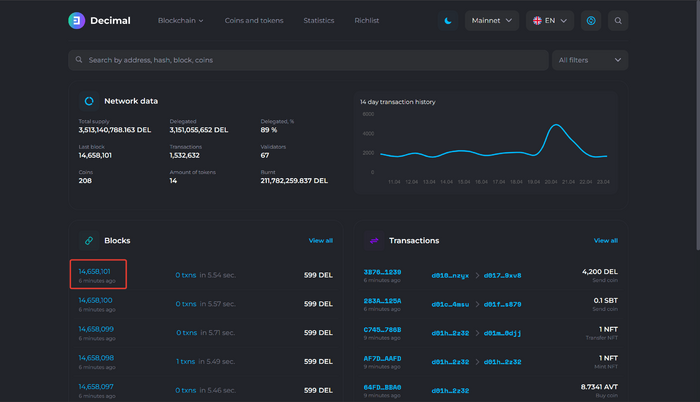Open transaction 283A...125A
The image size is (700, 402).
(382, 301)
